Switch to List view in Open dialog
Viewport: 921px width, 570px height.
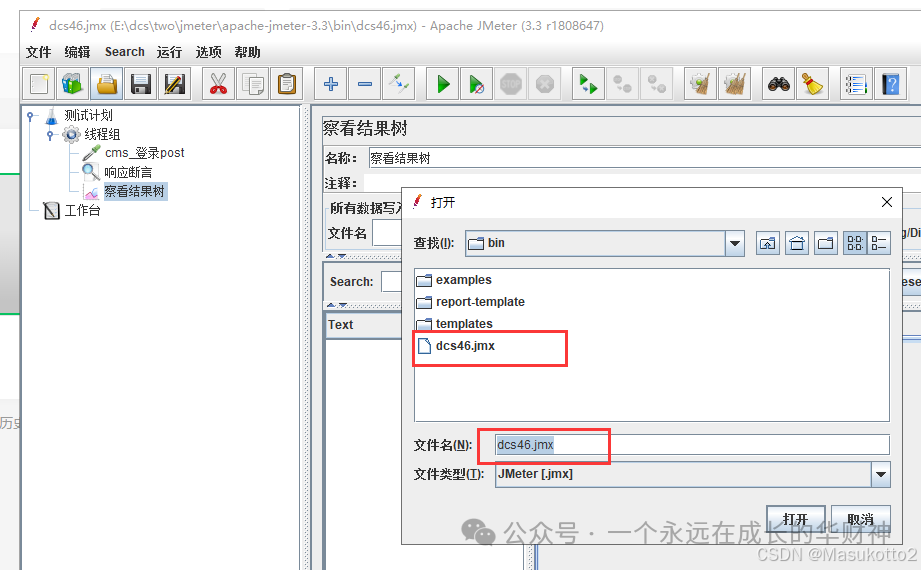[855, 243]
